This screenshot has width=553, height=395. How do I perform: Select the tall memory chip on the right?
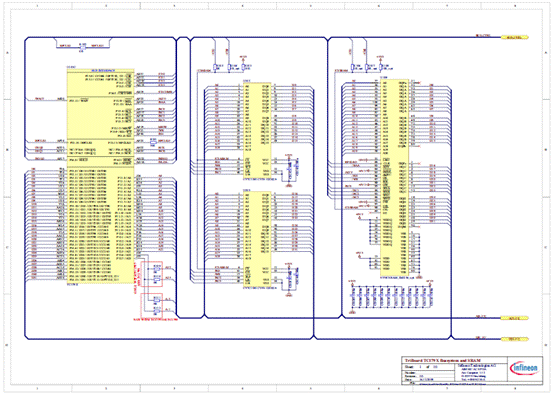[x=394, y=177]
